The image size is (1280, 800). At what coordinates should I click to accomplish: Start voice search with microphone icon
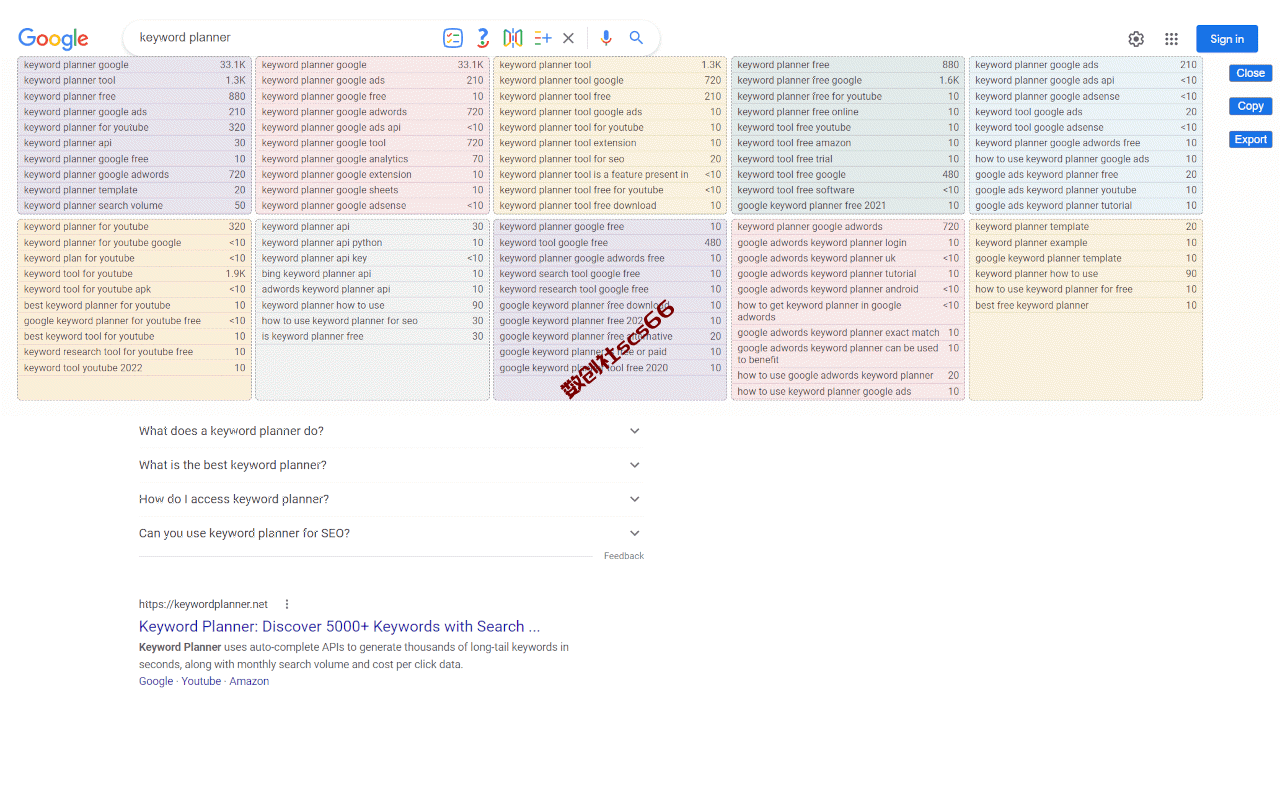tap(606, 38)
